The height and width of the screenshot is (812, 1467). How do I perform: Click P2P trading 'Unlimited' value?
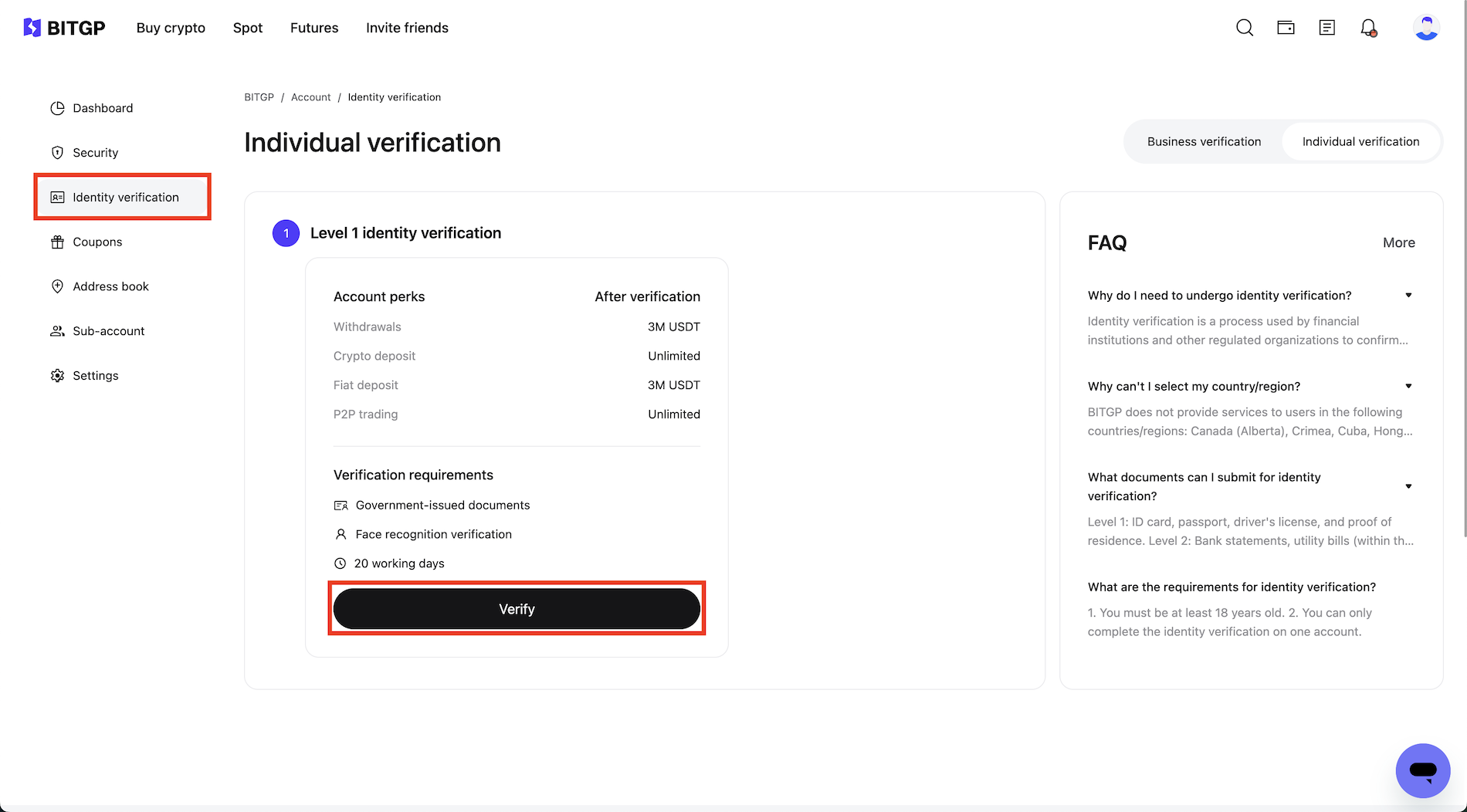(x=674, y=414)
